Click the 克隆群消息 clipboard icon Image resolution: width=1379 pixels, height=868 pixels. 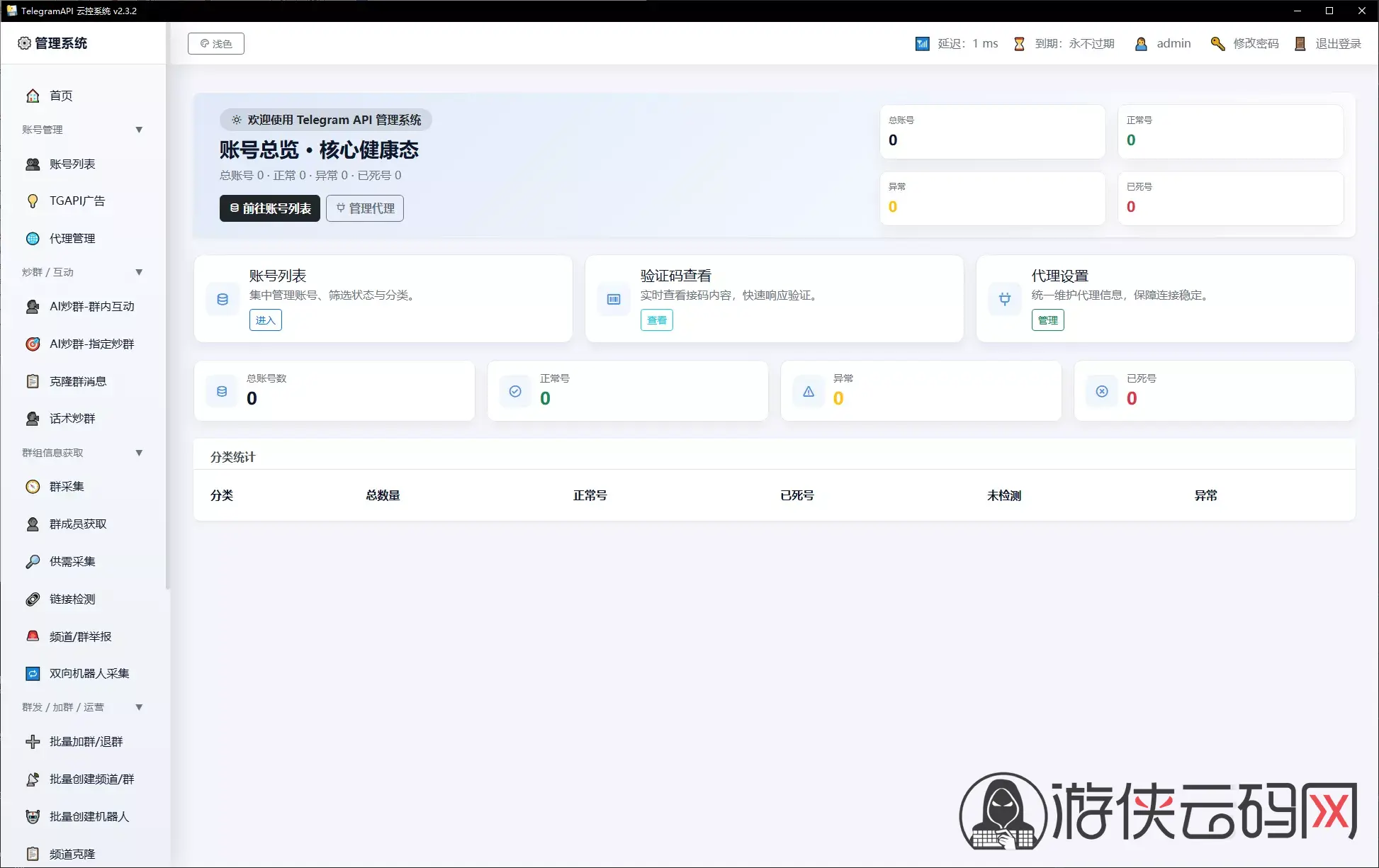tap(33, 381)
